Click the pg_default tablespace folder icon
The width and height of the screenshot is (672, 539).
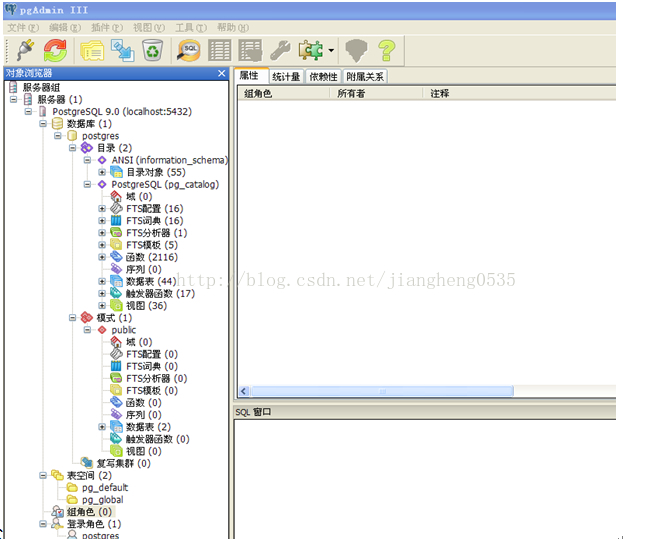click(72, 488)
